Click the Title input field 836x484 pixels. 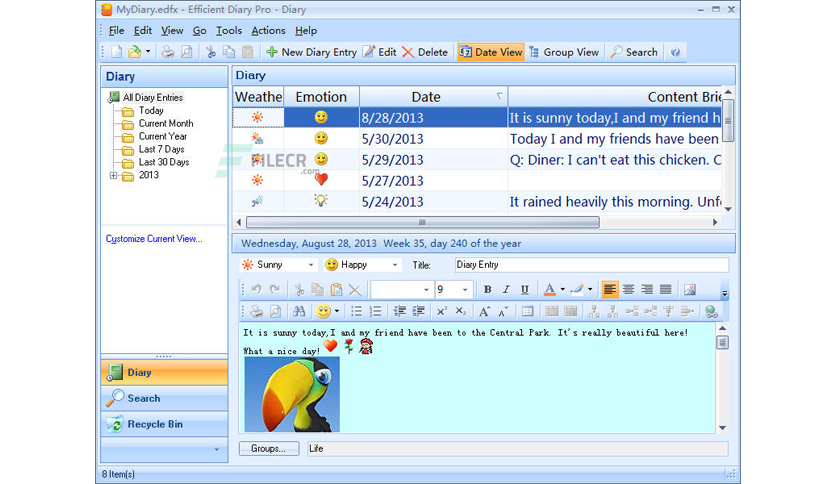[592, 265]
